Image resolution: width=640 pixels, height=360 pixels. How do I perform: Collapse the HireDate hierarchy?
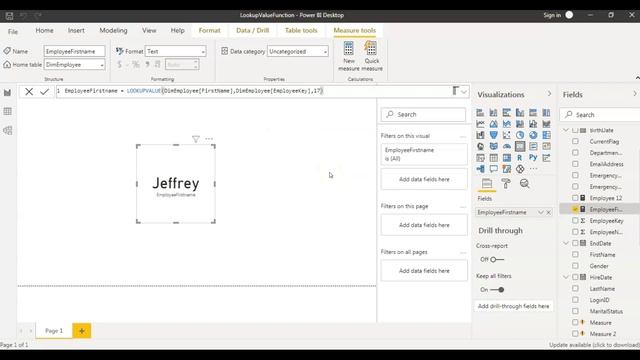[x=566, y=277]
